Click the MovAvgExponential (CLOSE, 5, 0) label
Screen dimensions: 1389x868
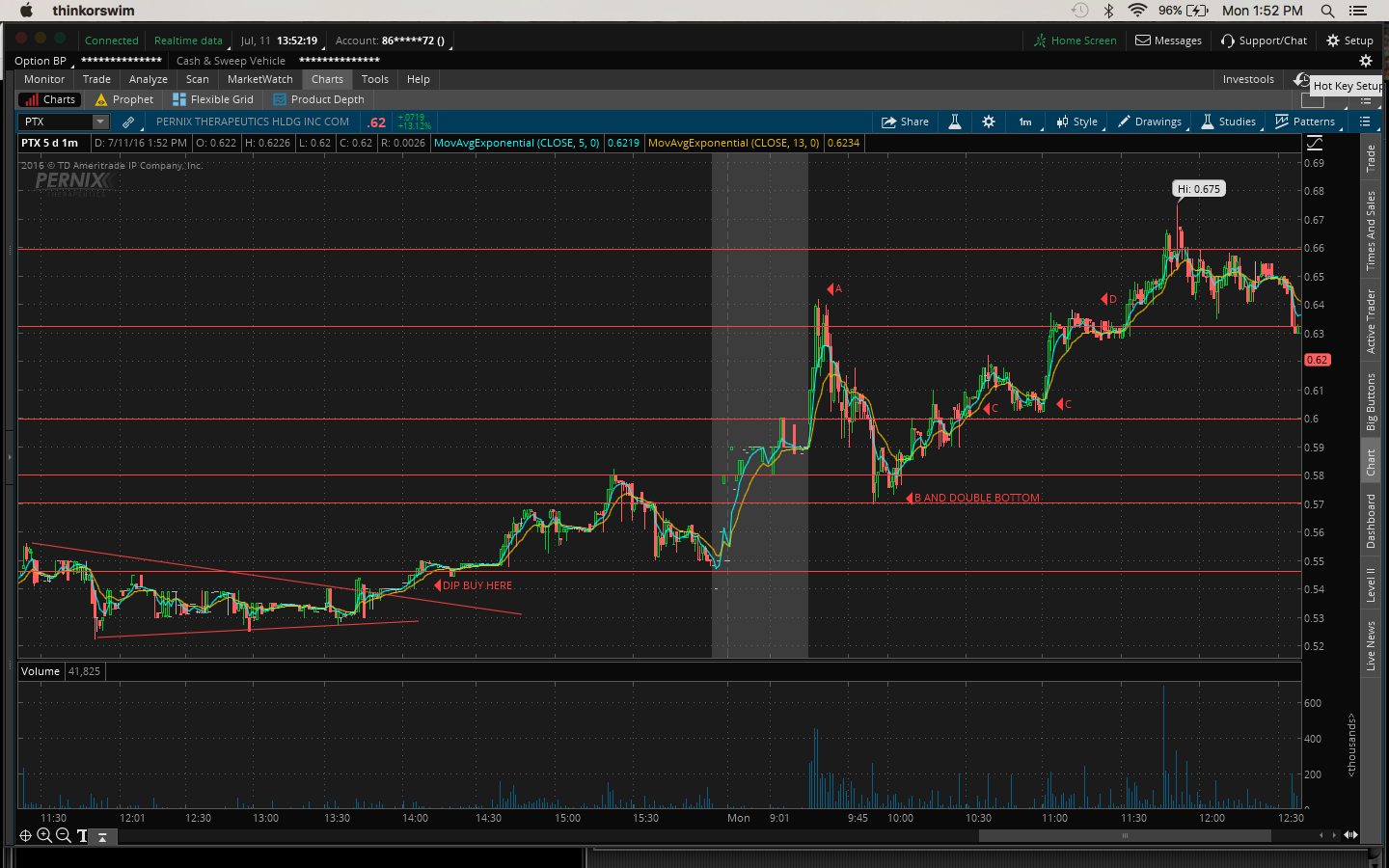[517, 143]
